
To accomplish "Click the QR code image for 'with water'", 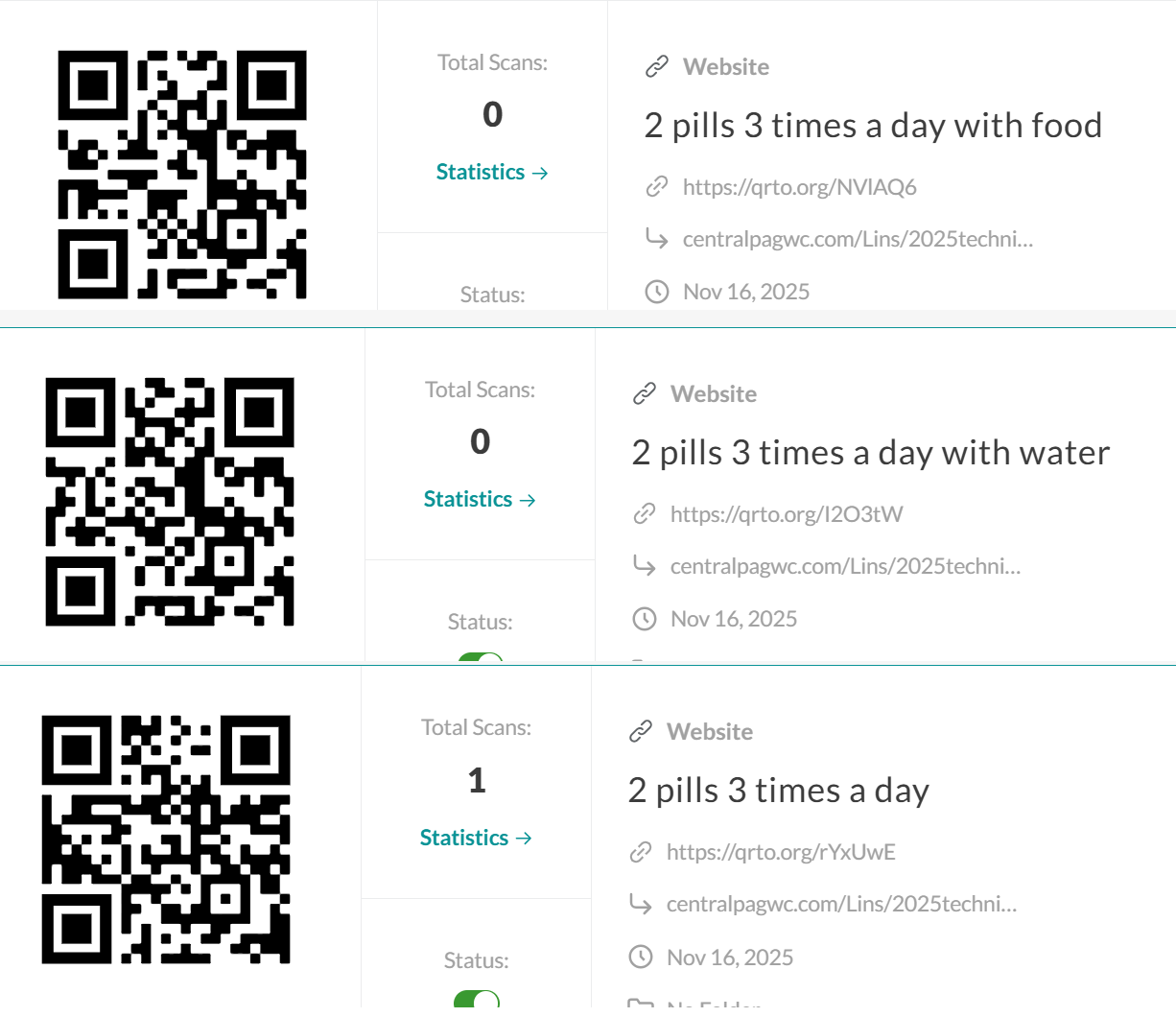I will click(x=170, y=502).
